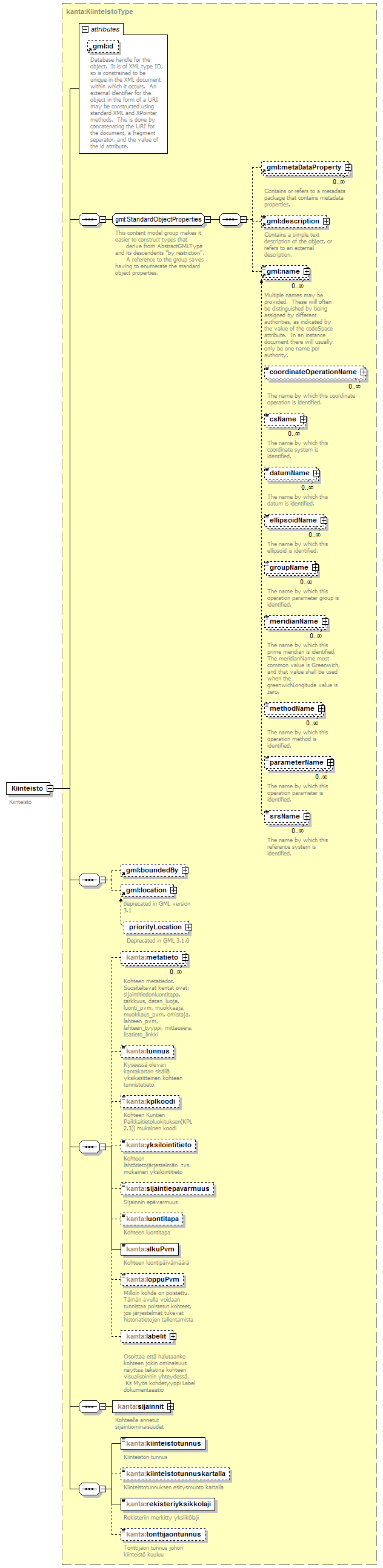This screenshot has width=383, height=1568.
Task: Select kanta:kplkoodi element
Action: (150, 1102)
